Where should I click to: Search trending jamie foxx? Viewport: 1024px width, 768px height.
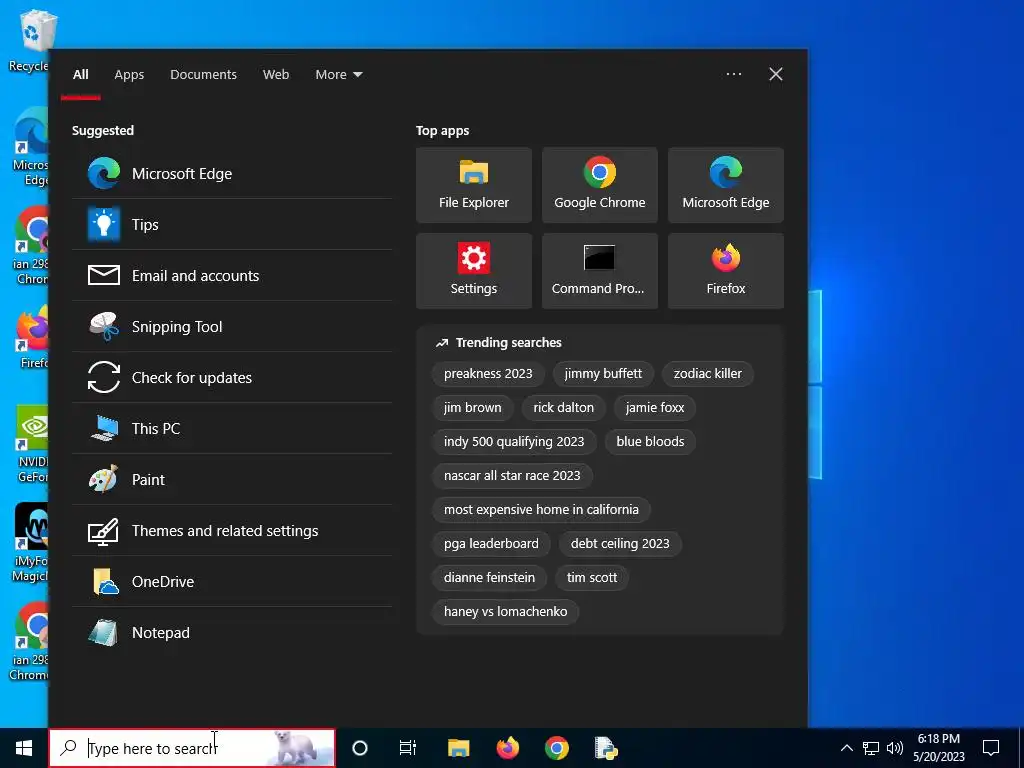click(x=654, y=408)
